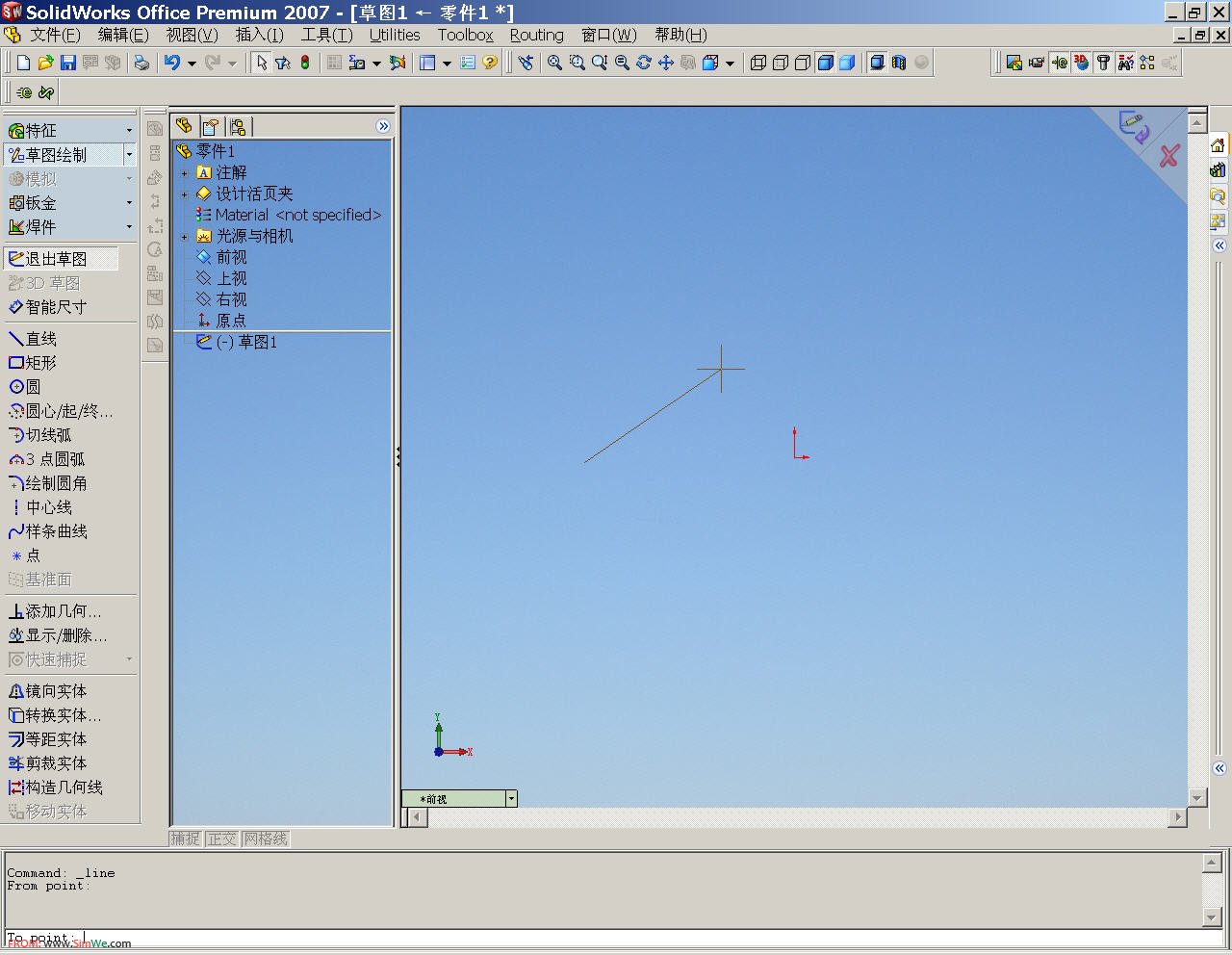Screen dimensions: 1232x955
Task: Open the PropertyManager tab
Action: (x=211, y=126)
